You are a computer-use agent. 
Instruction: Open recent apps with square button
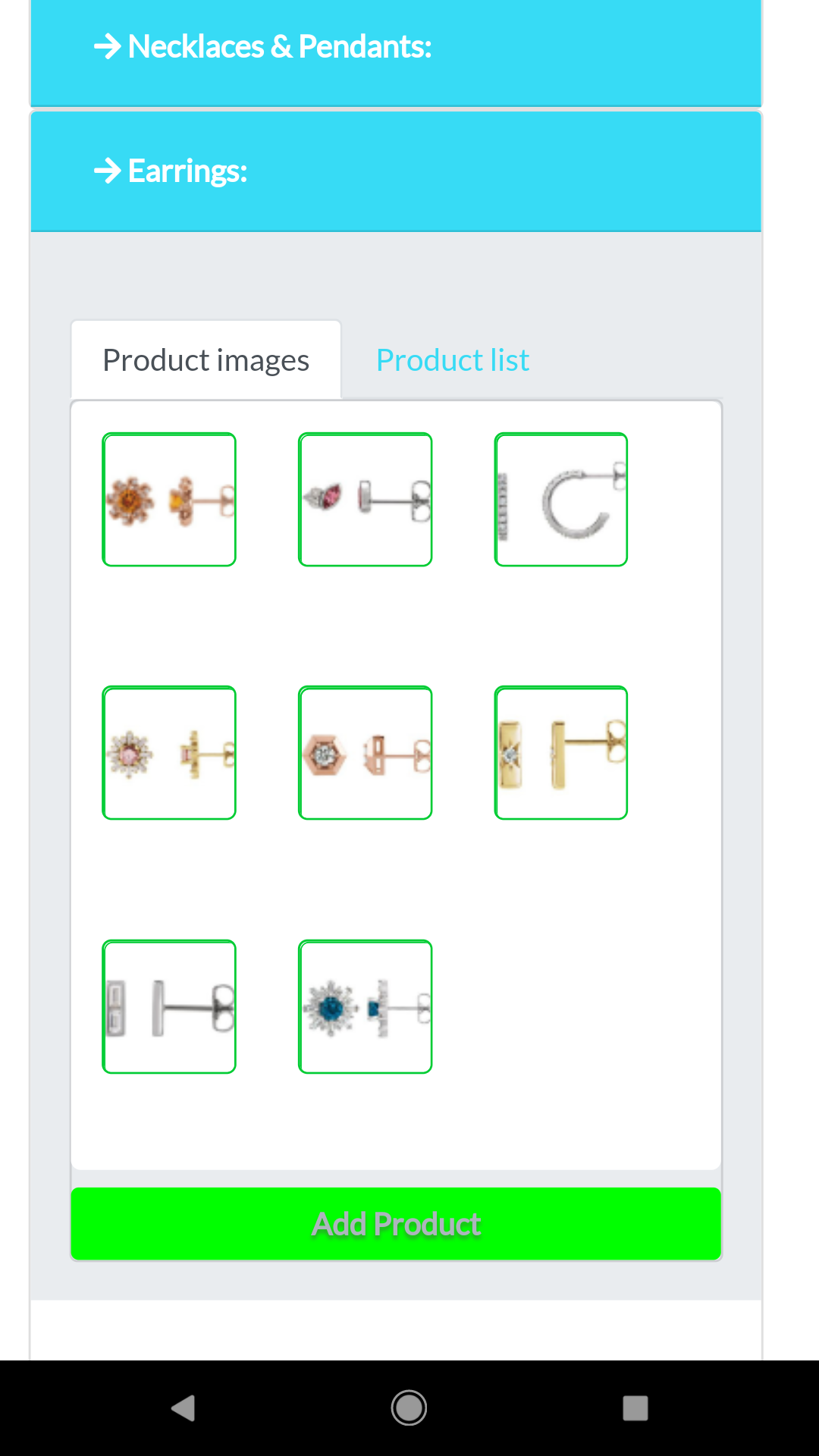point(635,1408)
